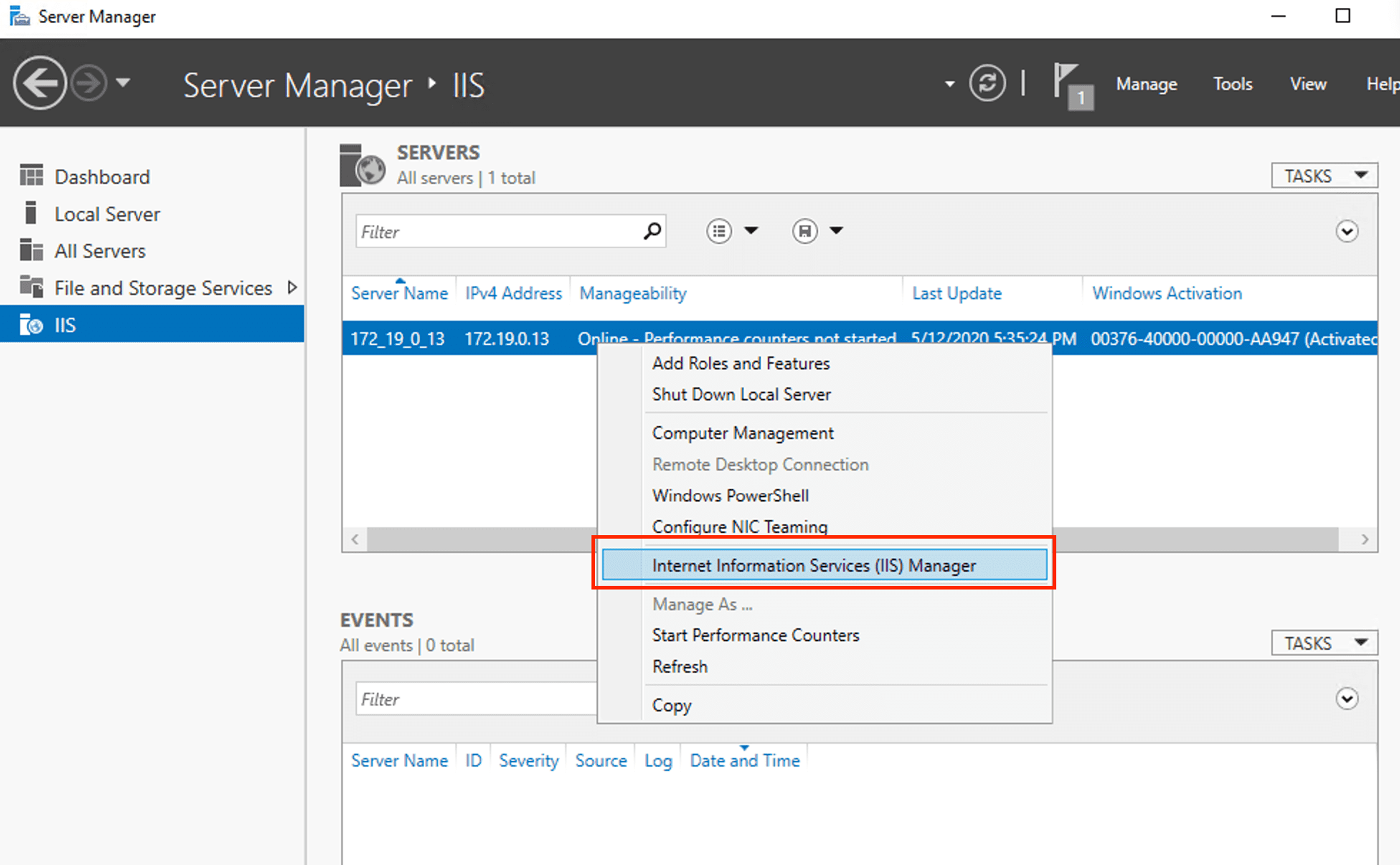Open the Servers TASKS dropdown
The width and height of the screenshot is (1400, 865).
pos(1324,176)
